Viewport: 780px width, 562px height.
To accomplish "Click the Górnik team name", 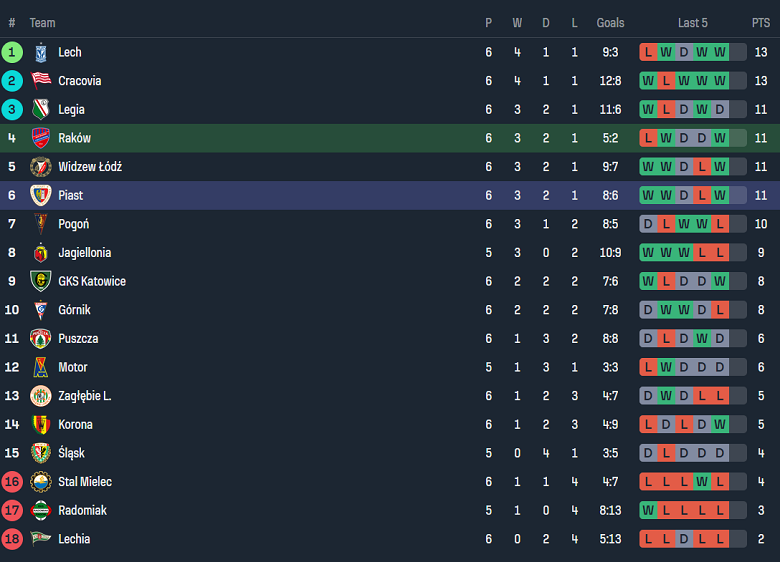I will pos(74,310).
